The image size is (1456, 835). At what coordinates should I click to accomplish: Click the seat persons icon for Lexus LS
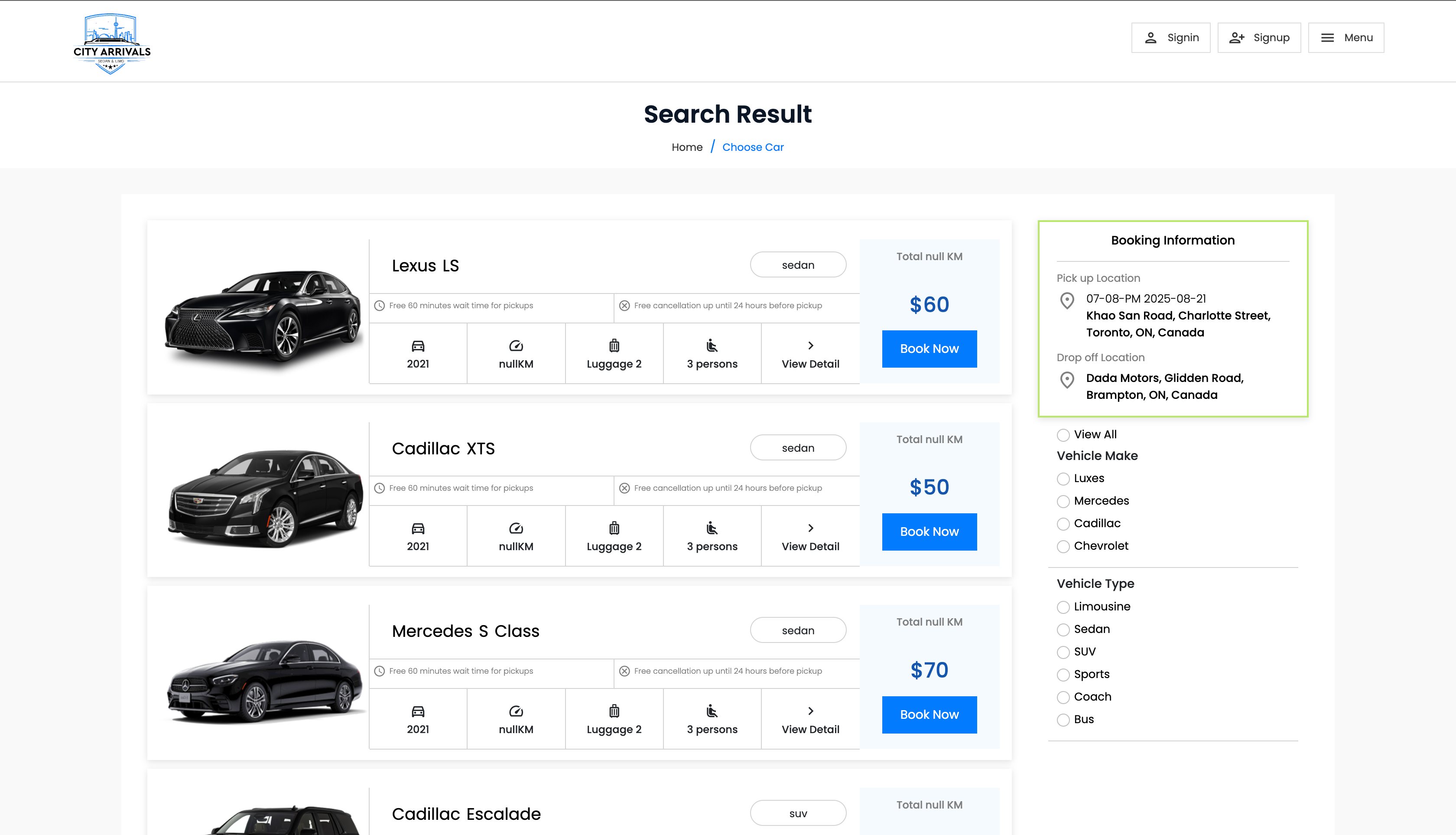712,345
